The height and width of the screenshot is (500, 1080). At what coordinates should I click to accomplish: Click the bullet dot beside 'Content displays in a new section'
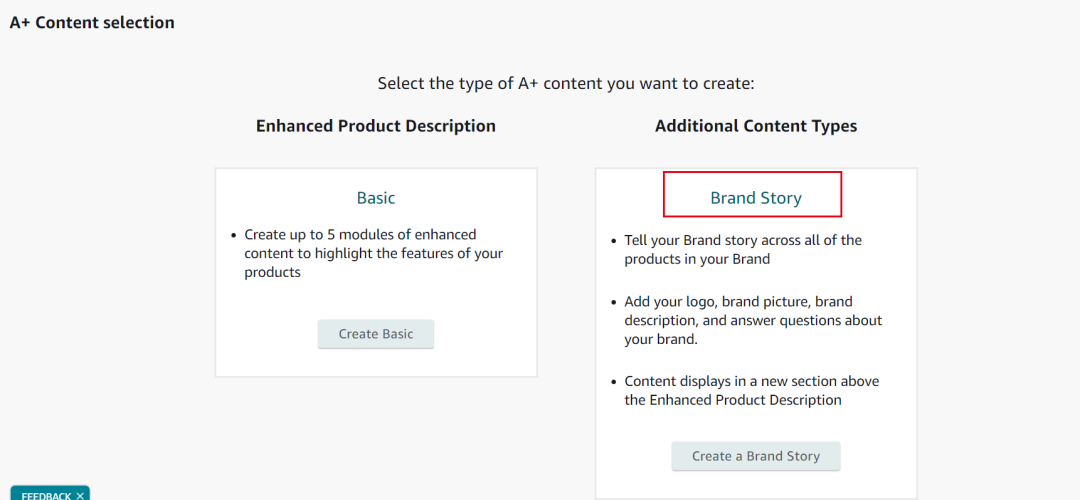[614, 382]
